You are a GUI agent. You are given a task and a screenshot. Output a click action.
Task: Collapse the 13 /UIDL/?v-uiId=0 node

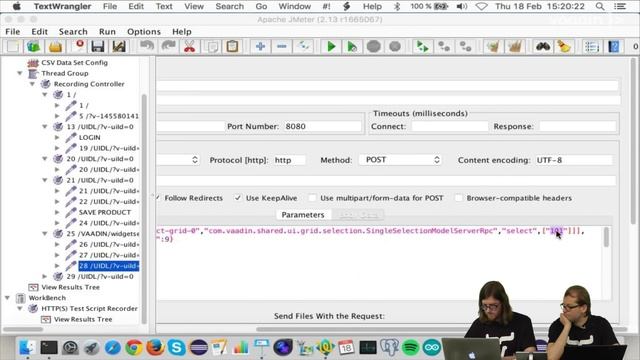[x=45, y=127]
